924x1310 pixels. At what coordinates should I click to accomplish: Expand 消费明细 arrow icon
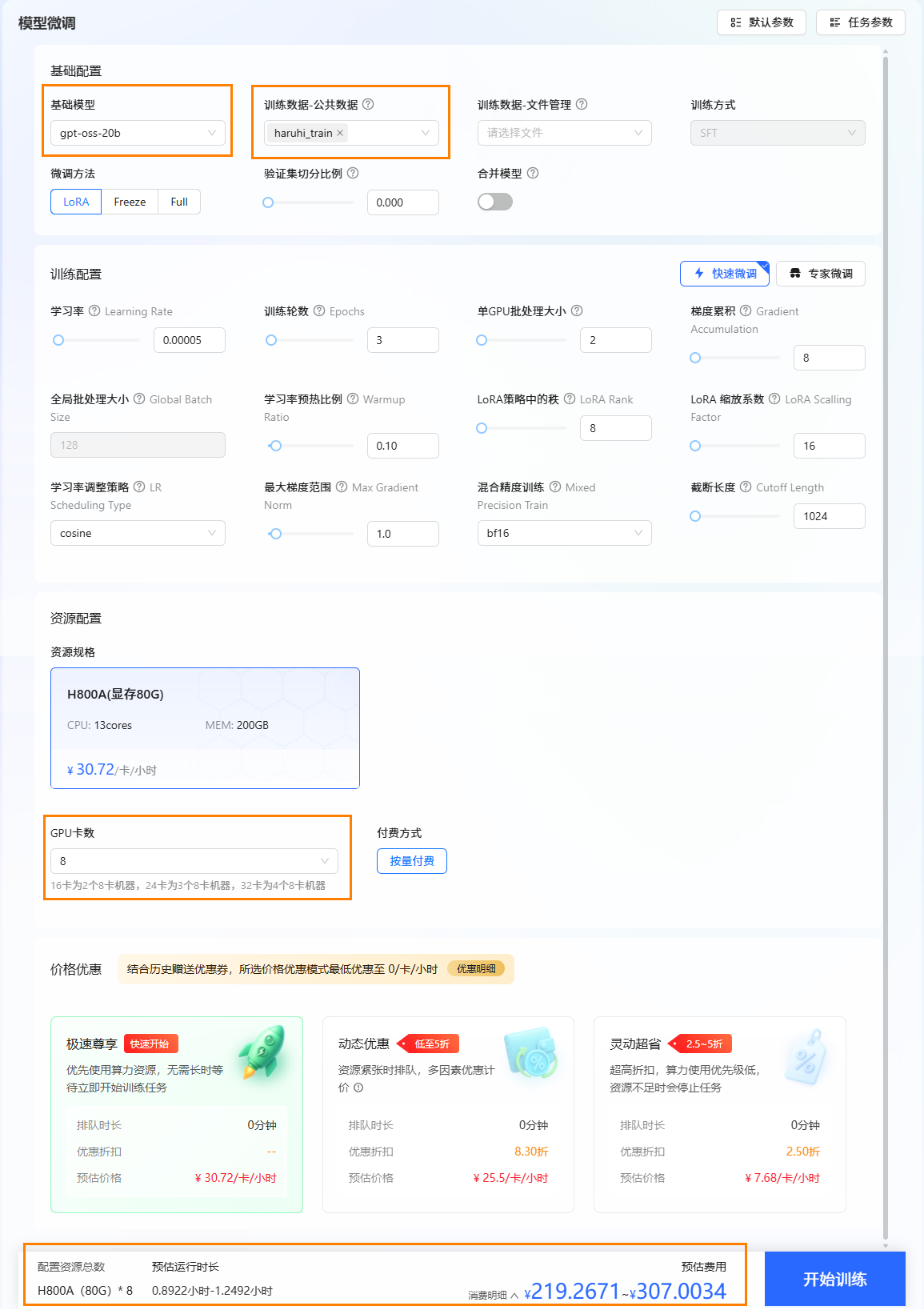tap(514, 1295)
